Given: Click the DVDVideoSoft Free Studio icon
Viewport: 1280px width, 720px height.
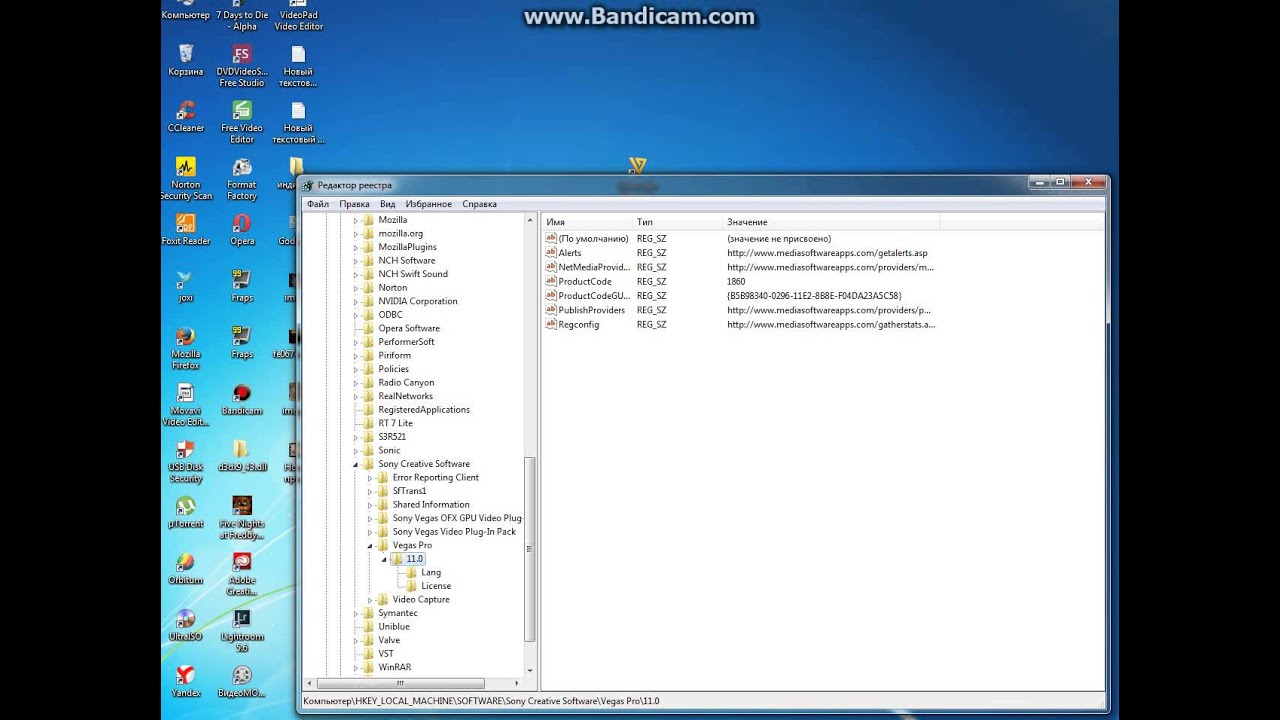Looking at the screenshot, I should pos(241,65).
